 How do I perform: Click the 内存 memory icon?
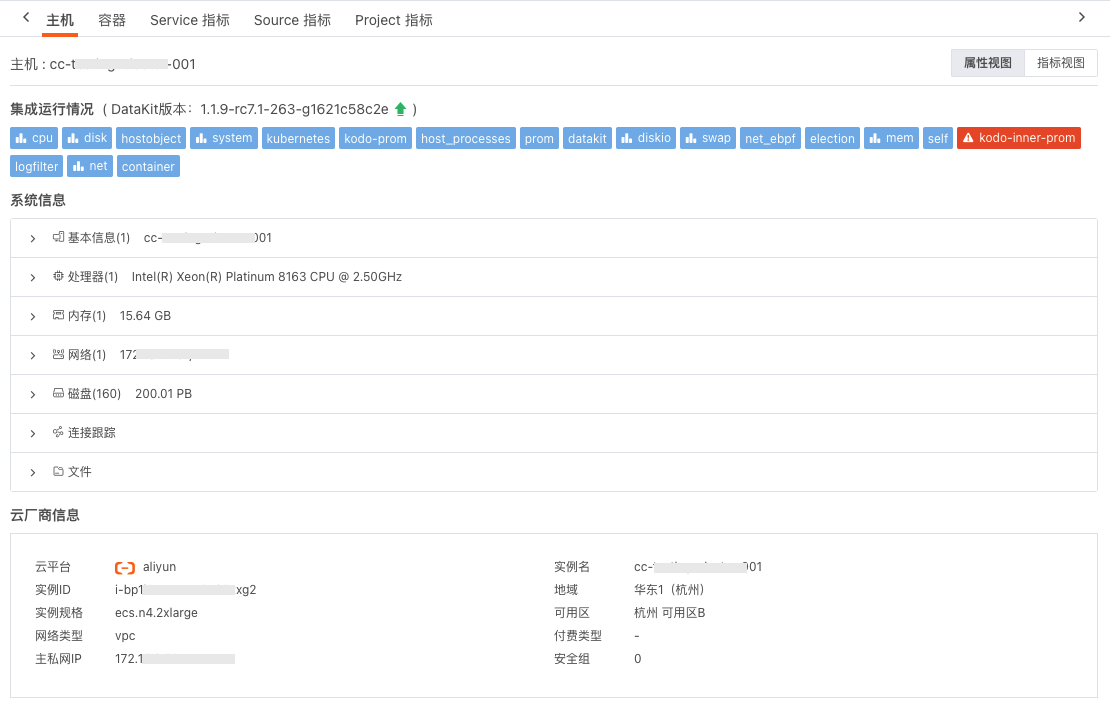click(x=58, y=315)
